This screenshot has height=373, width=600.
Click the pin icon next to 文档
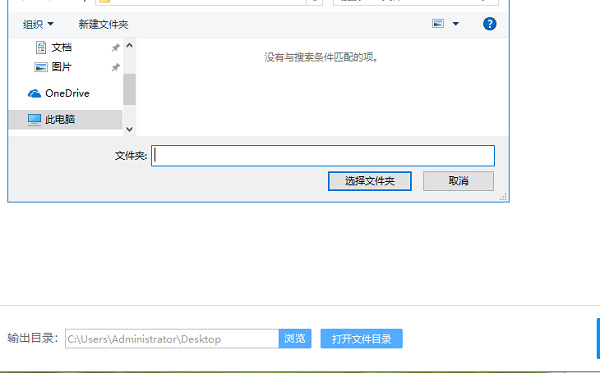(115, 48)
